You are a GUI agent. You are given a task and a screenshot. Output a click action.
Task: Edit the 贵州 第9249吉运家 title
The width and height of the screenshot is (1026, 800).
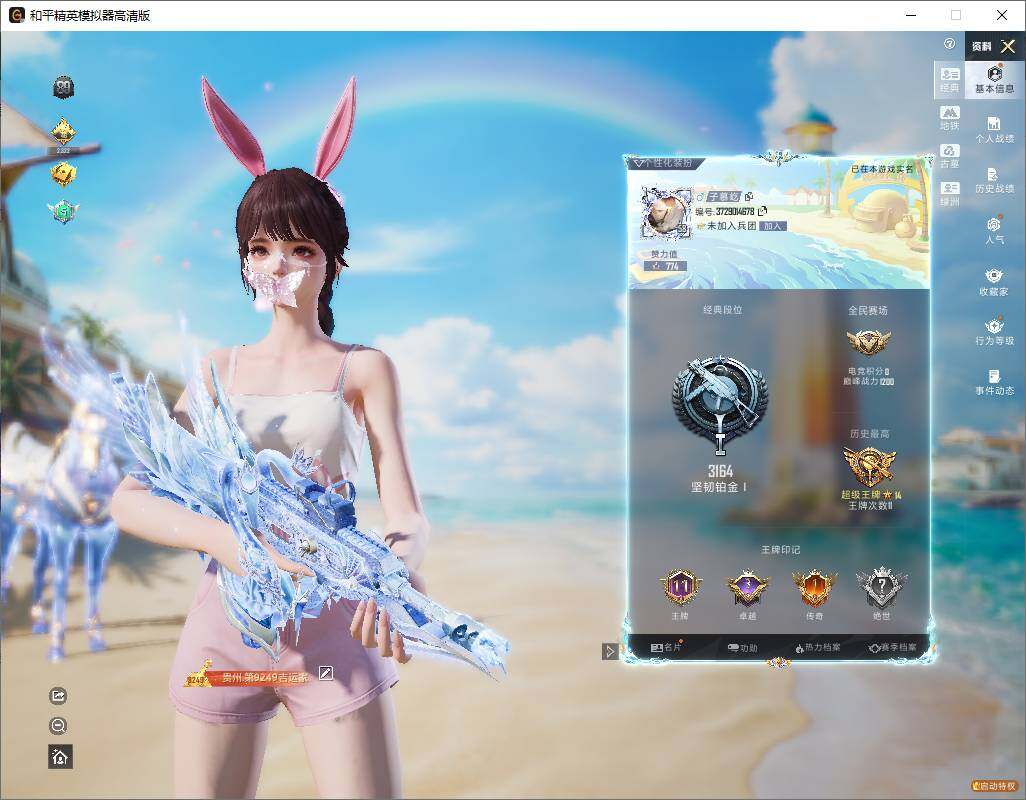[325, 673]
